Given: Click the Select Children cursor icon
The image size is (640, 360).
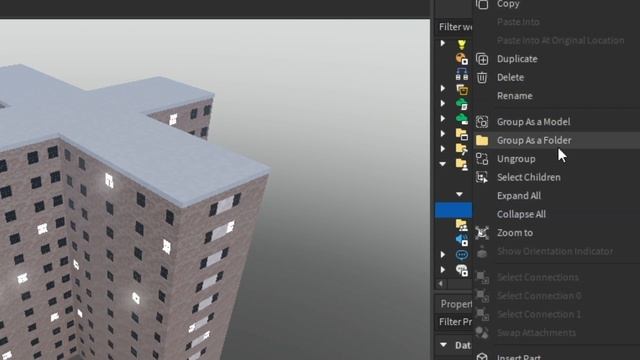Looking at the screenshot, I should [x=482, y=177].
